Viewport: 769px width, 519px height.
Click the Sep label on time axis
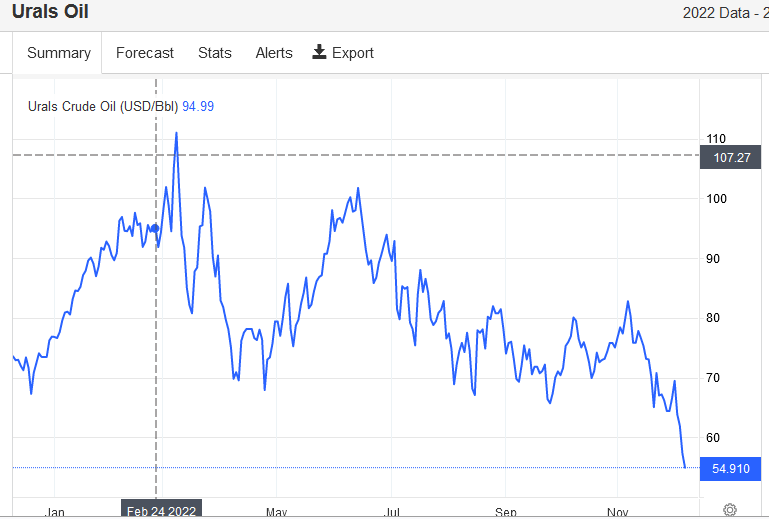click(506, 512)
